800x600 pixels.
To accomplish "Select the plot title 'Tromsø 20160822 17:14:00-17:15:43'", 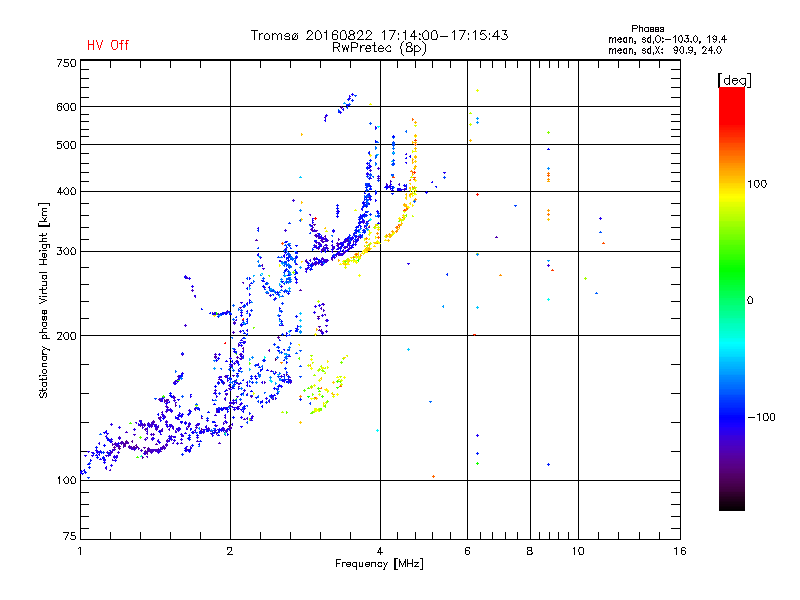I will (x=379, y=35).
